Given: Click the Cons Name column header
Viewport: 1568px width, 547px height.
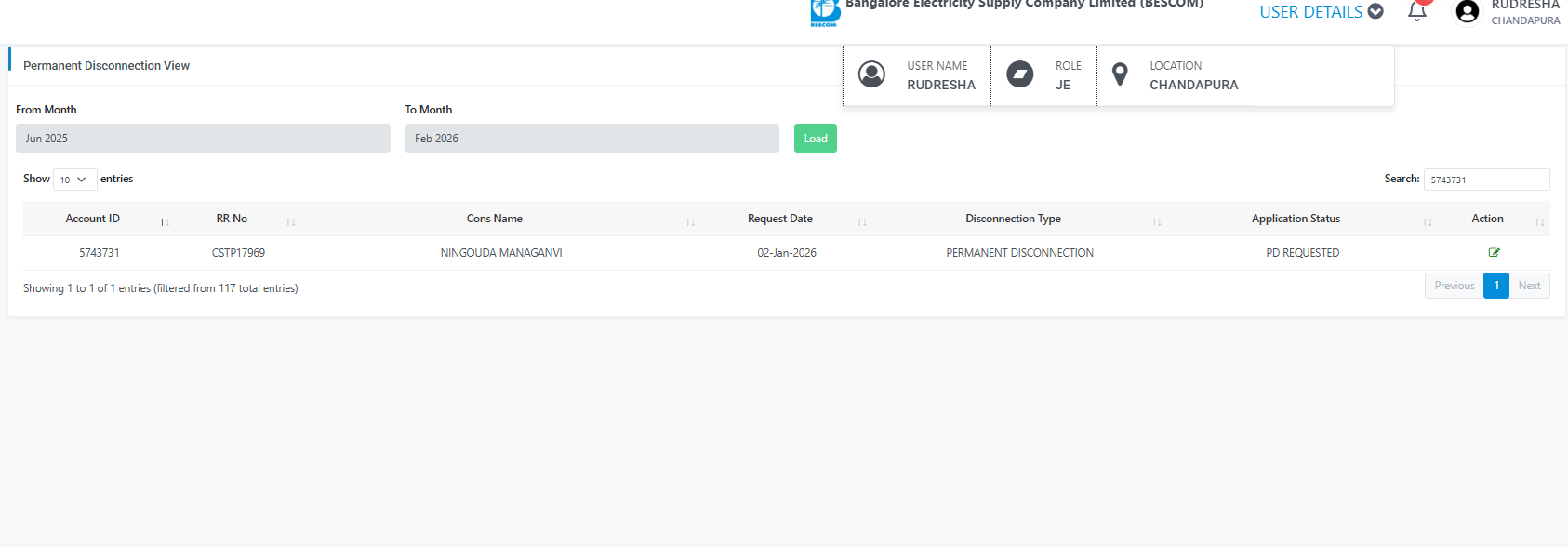Looking at the screenshot, I should coord(495,219).
